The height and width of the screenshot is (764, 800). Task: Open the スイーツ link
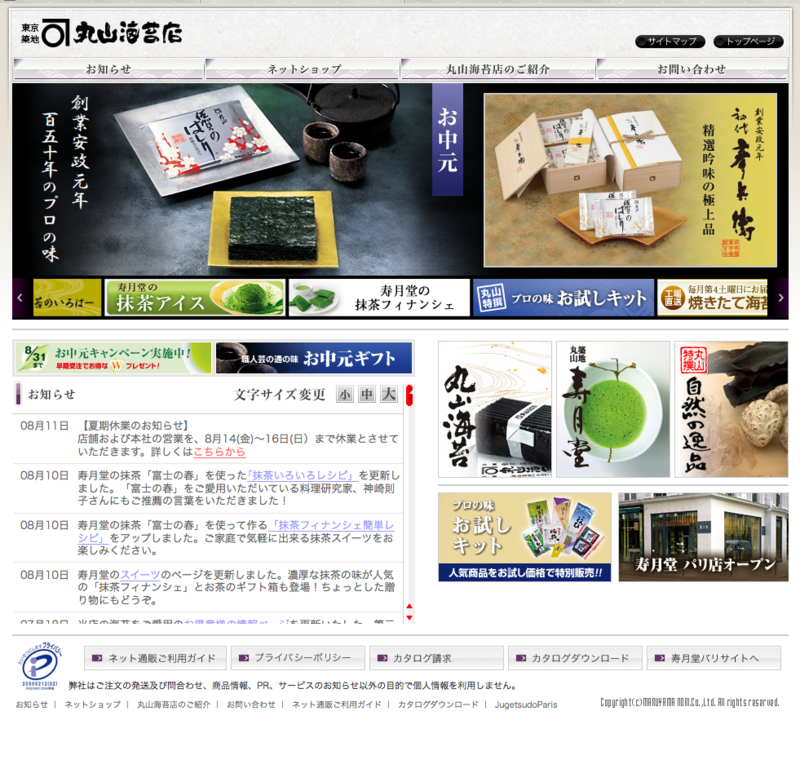[x=140, y=575]
